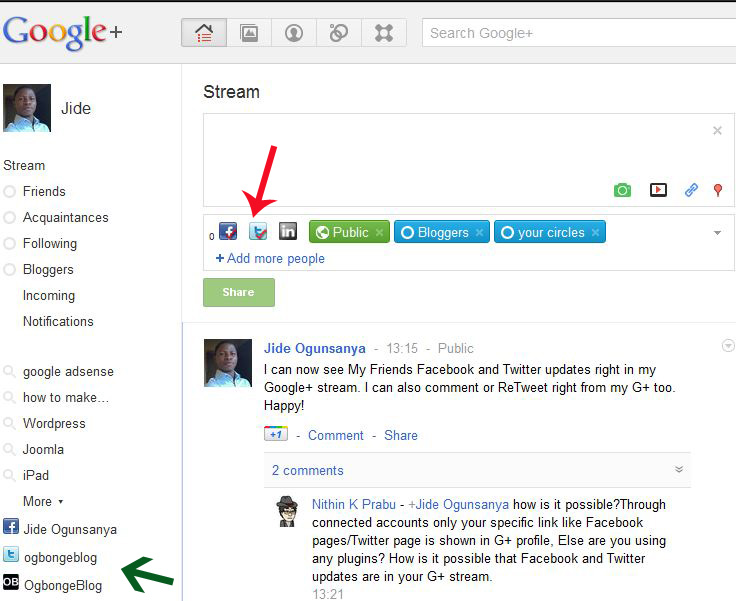Click the green Share button
The image size is (736, 601).
point(239,292)
